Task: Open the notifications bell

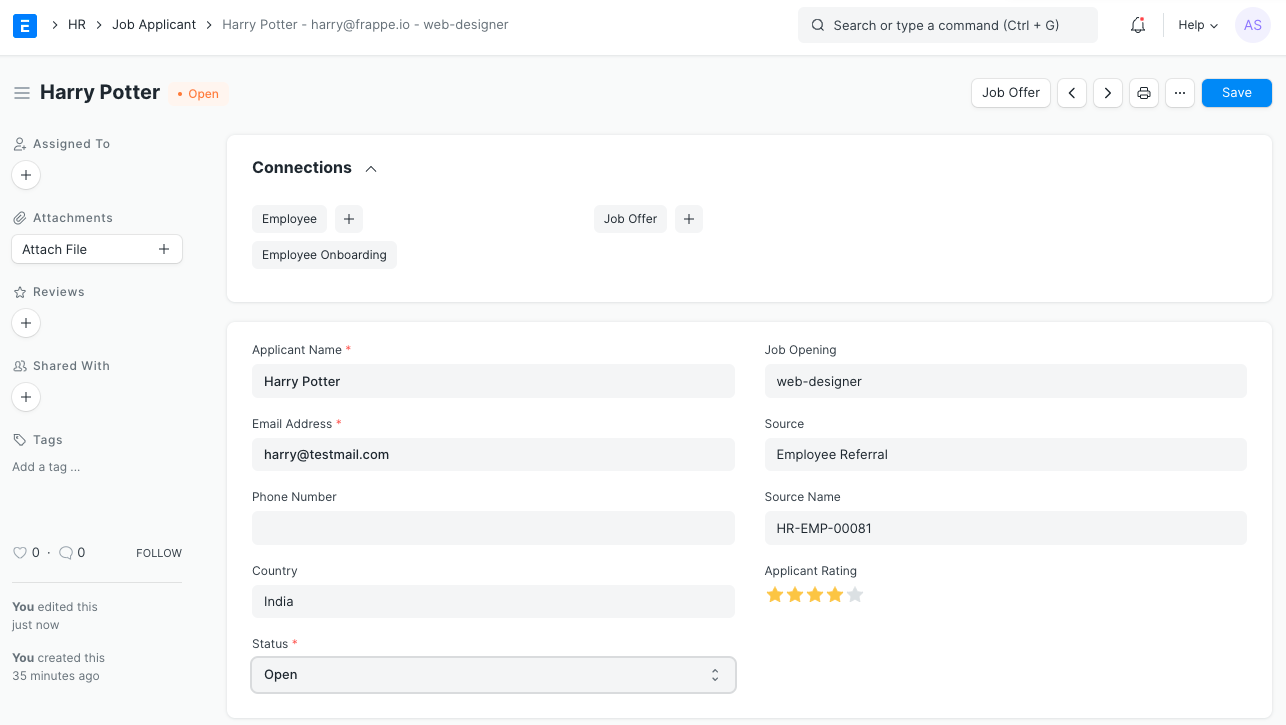Action: click(1138, 25)
